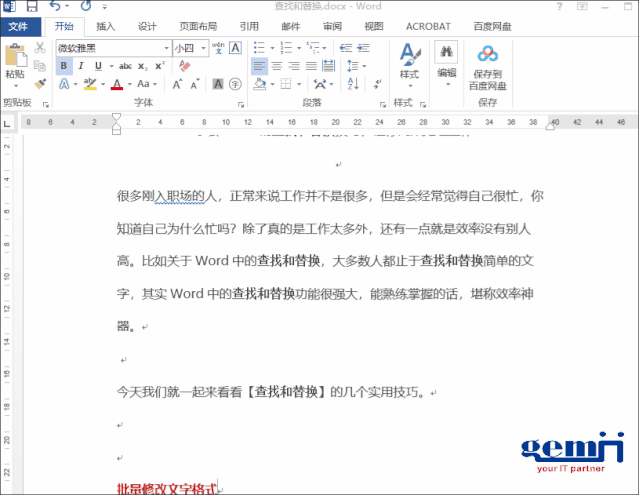639x495 pixels.
Task: Expand underline style arrow
Action: [111, 66]
